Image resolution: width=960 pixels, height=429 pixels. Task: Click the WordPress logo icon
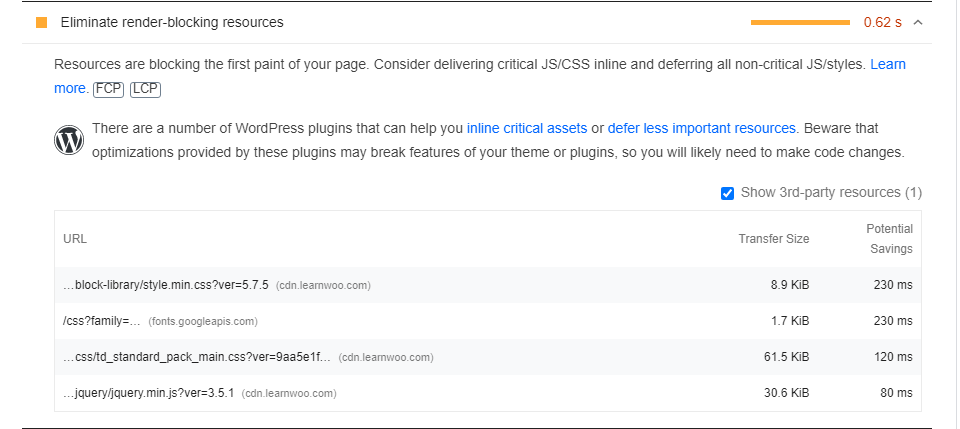69,140
